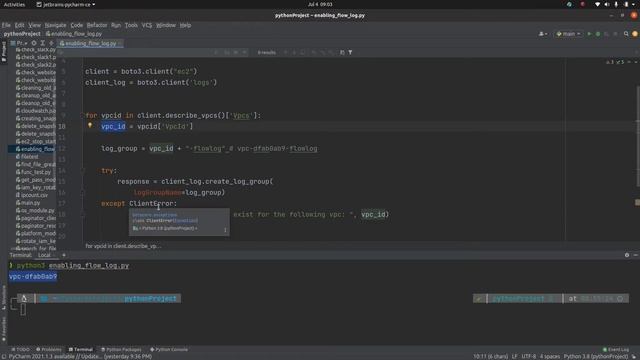The image size is (640, 360).
Task: Click pythonProject in the breadcrumb bar
Action: [x=22, y=34]
